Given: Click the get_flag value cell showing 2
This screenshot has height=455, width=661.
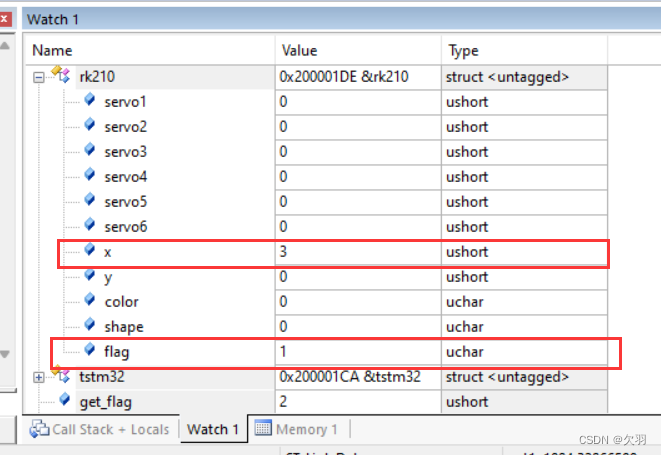Looking at the screenshot, I should pyautogui.click(x=358, y=401).
